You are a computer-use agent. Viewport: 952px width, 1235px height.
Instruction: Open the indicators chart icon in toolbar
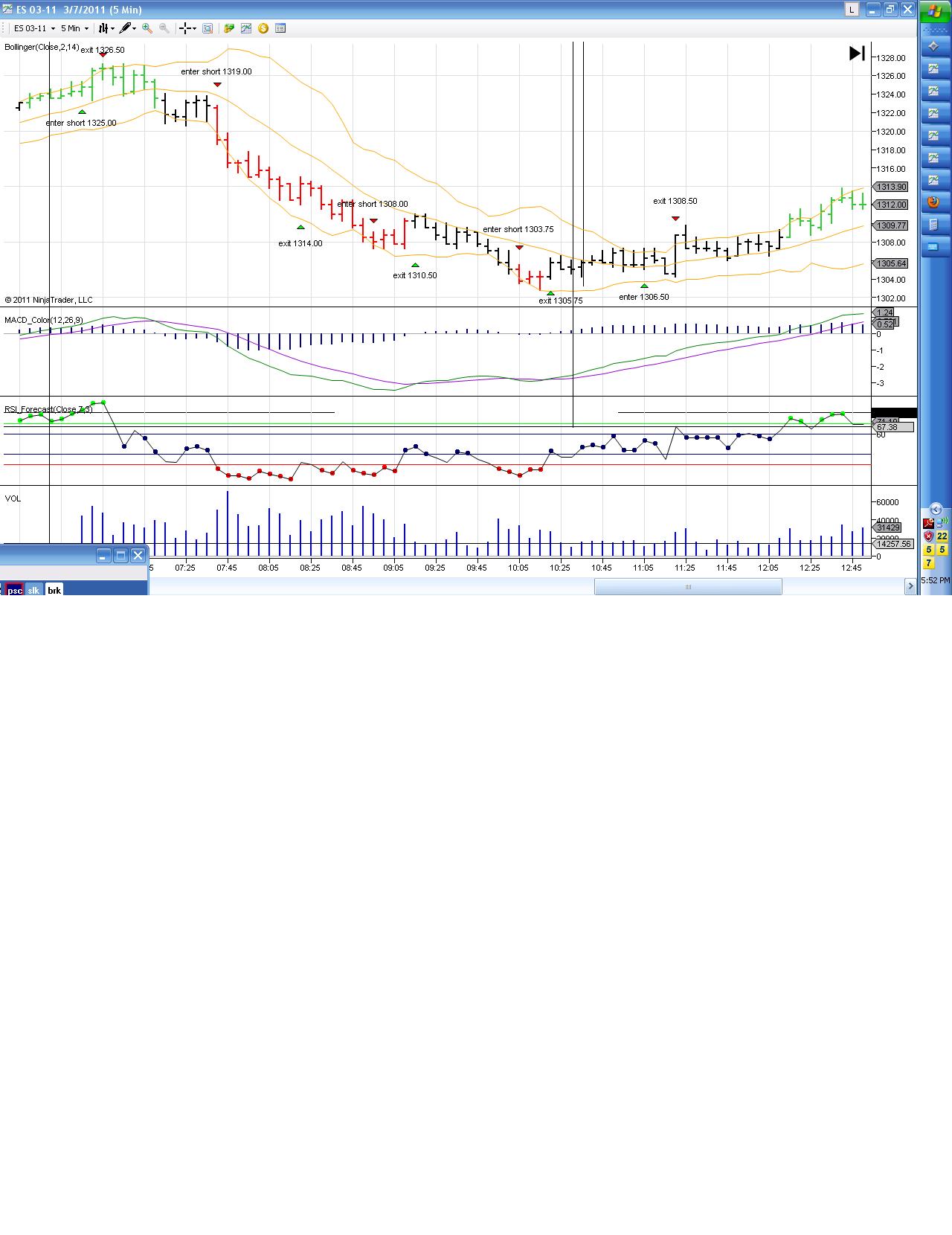click(x=246, y=28)
